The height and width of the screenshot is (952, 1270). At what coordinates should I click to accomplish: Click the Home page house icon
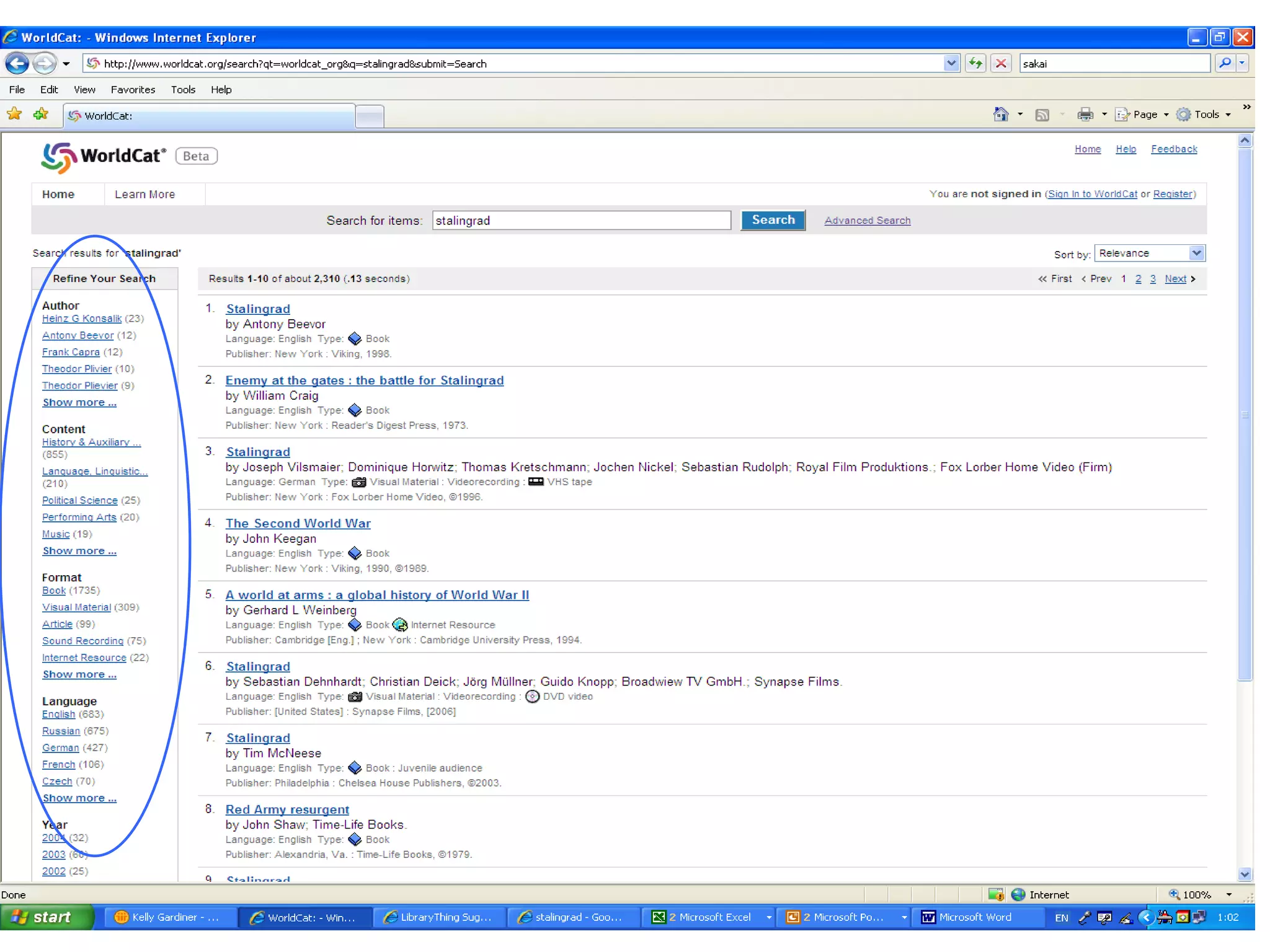[x=1000, y=114]
